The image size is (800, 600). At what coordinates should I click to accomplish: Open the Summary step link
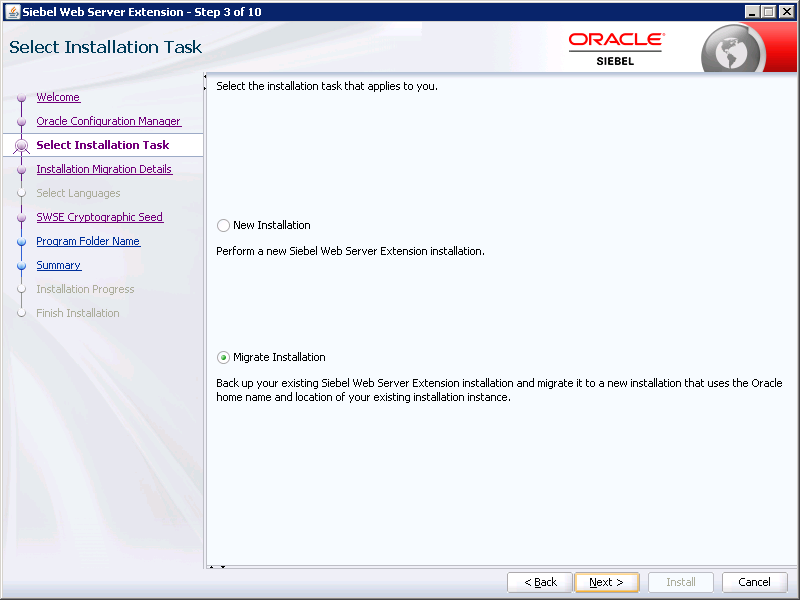59,265
